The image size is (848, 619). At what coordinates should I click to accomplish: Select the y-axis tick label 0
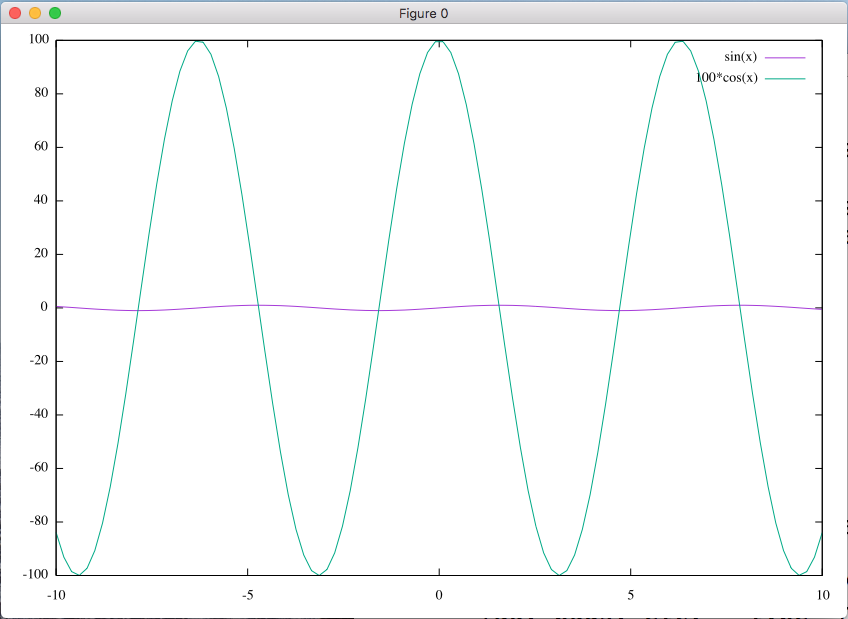click(45, 308)
